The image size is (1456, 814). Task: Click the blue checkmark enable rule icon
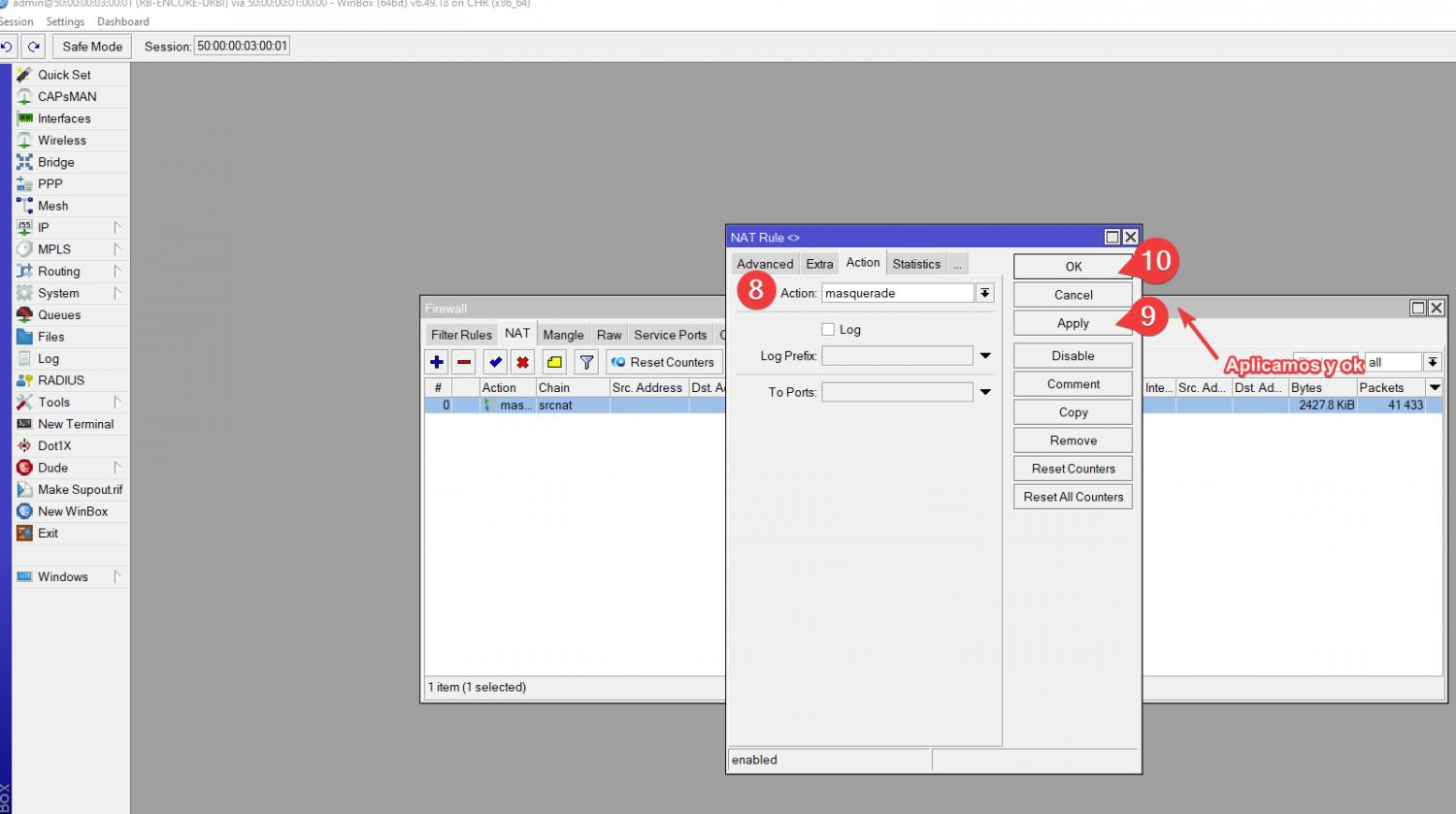coord(495,362)
